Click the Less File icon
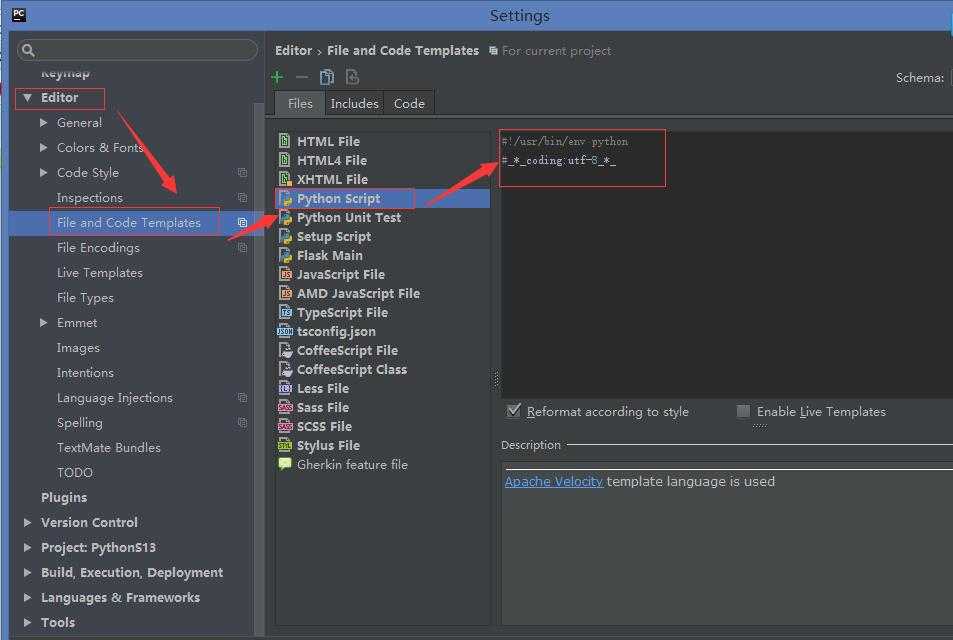 (x=285, y=388)
